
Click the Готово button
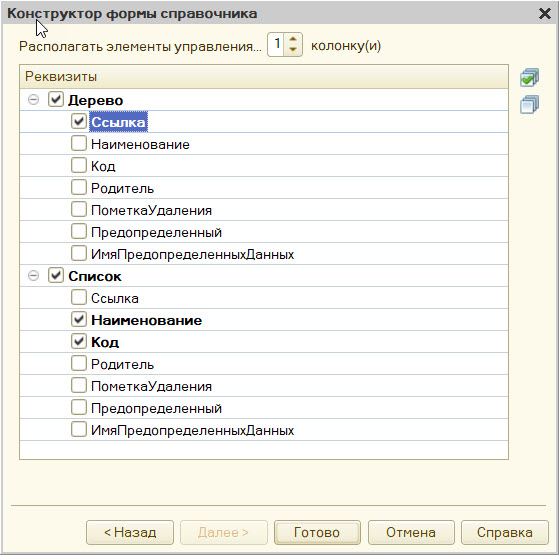(x=317, y=533)
